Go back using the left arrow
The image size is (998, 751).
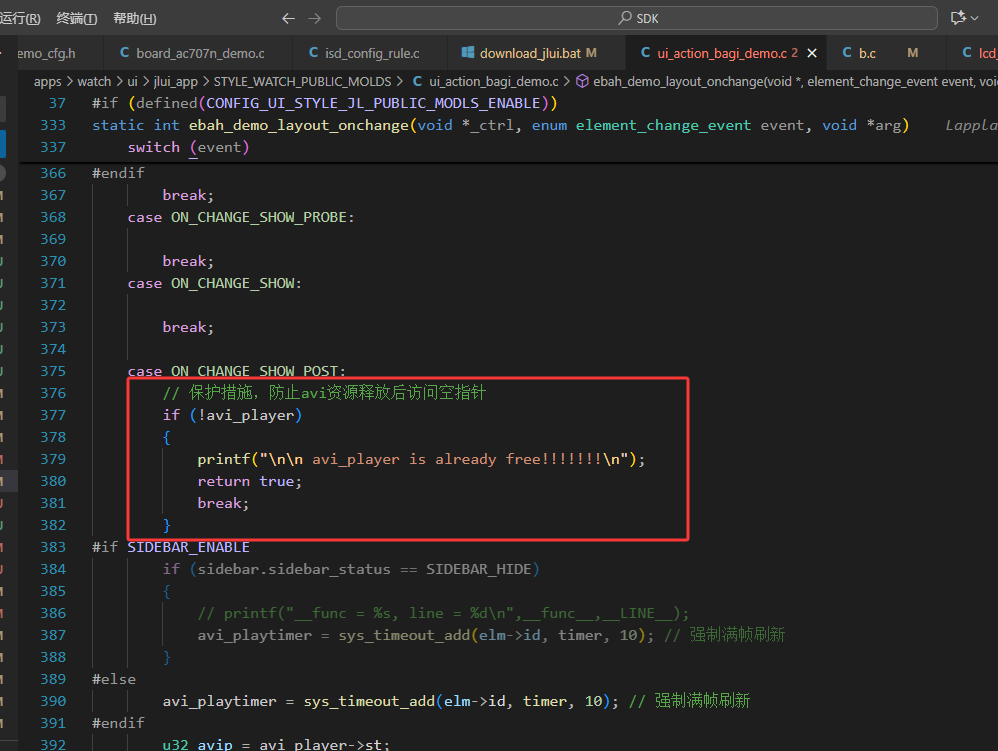[x=288, y=18]
